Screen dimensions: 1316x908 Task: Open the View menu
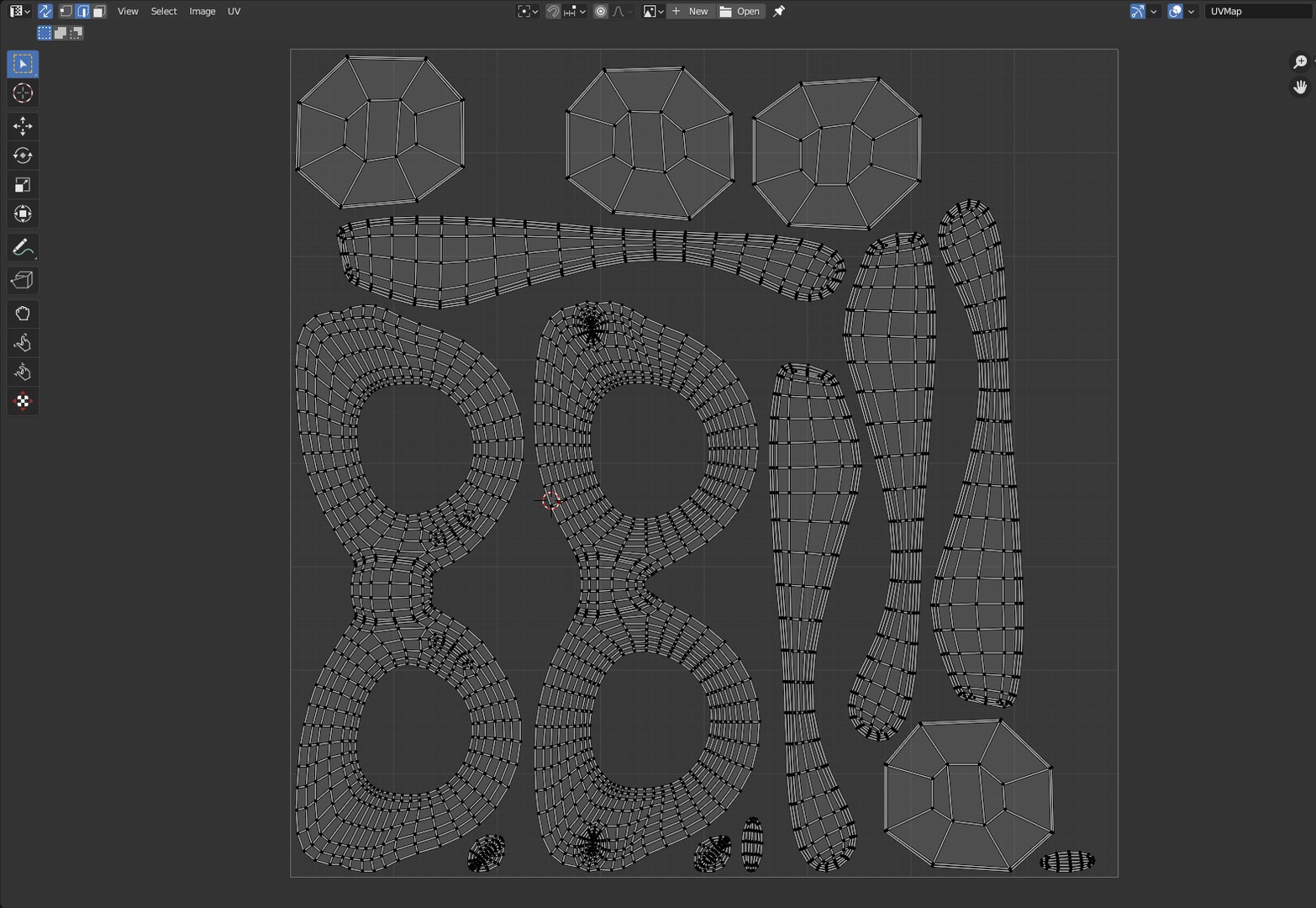click(x=128, y=11)
